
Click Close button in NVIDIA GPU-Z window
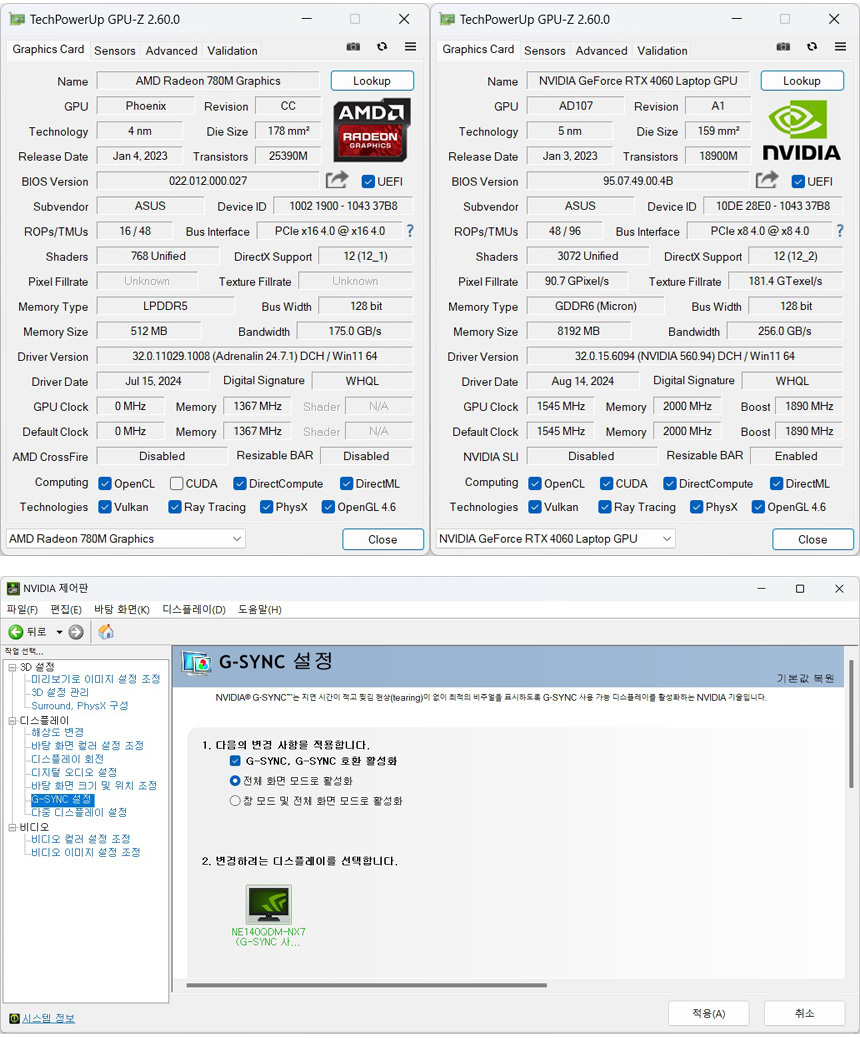click(812, 539)
